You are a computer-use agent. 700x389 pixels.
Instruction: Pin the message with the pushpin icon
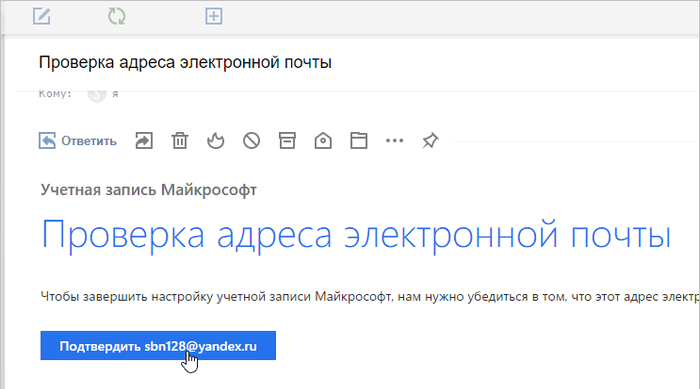[430, 141]
